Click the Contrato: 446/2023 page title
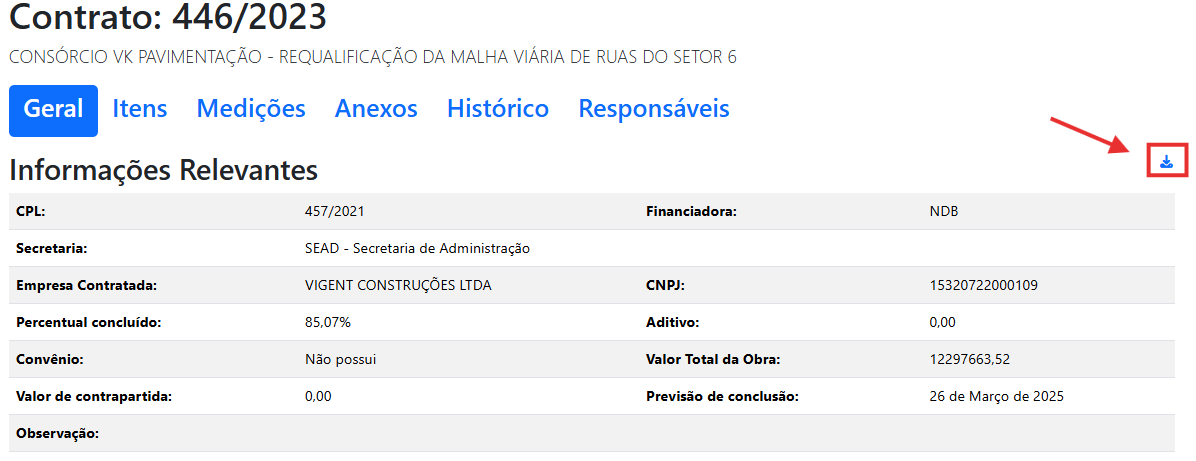This screenshot has width=1196, height=461. (168, 17)
